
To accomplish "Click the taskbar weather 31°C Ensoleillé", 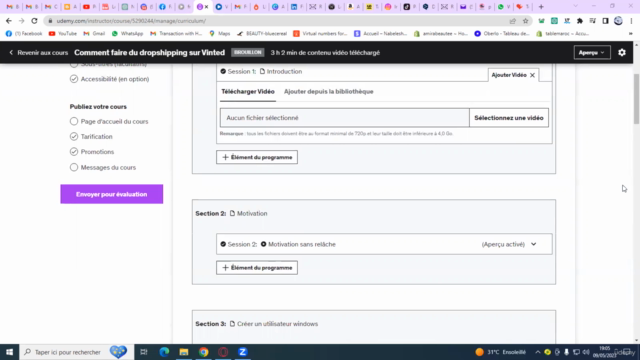I will pyautogui.click(x=500, y=352).
